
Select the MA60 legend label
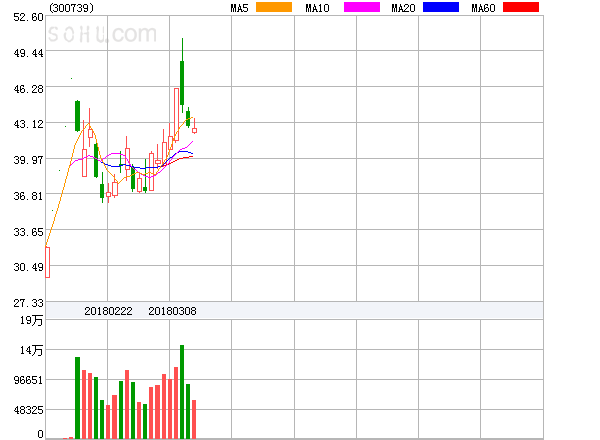(483, 8)
